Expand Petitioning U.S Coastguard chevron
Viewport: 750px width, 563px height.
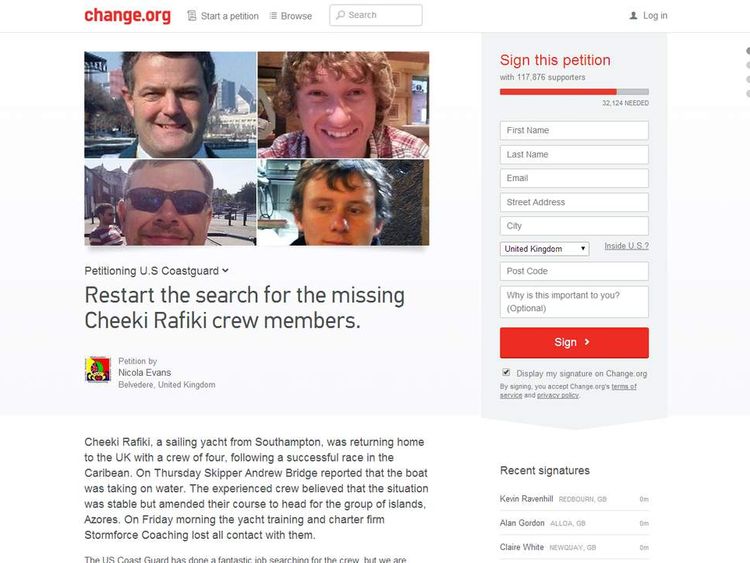coord(225,270)
